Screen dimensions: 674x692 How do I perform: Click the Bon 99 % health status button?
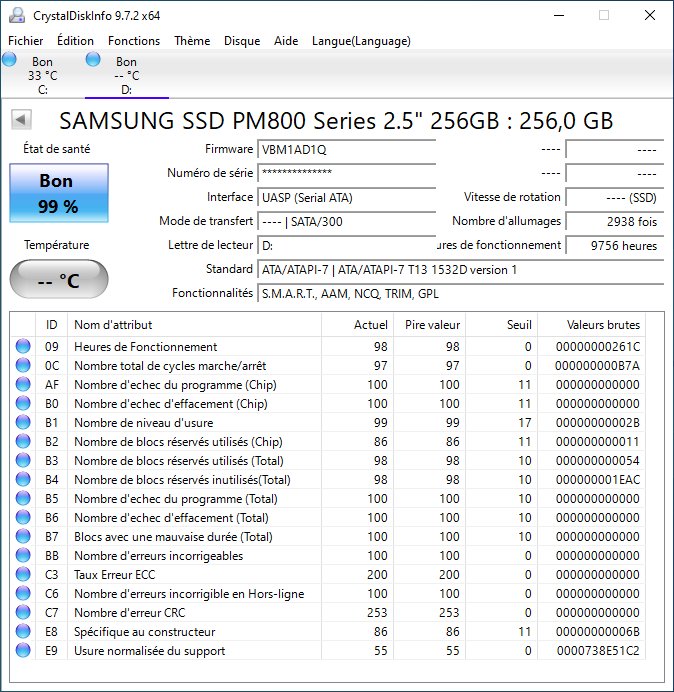click(x=59, y=193)
